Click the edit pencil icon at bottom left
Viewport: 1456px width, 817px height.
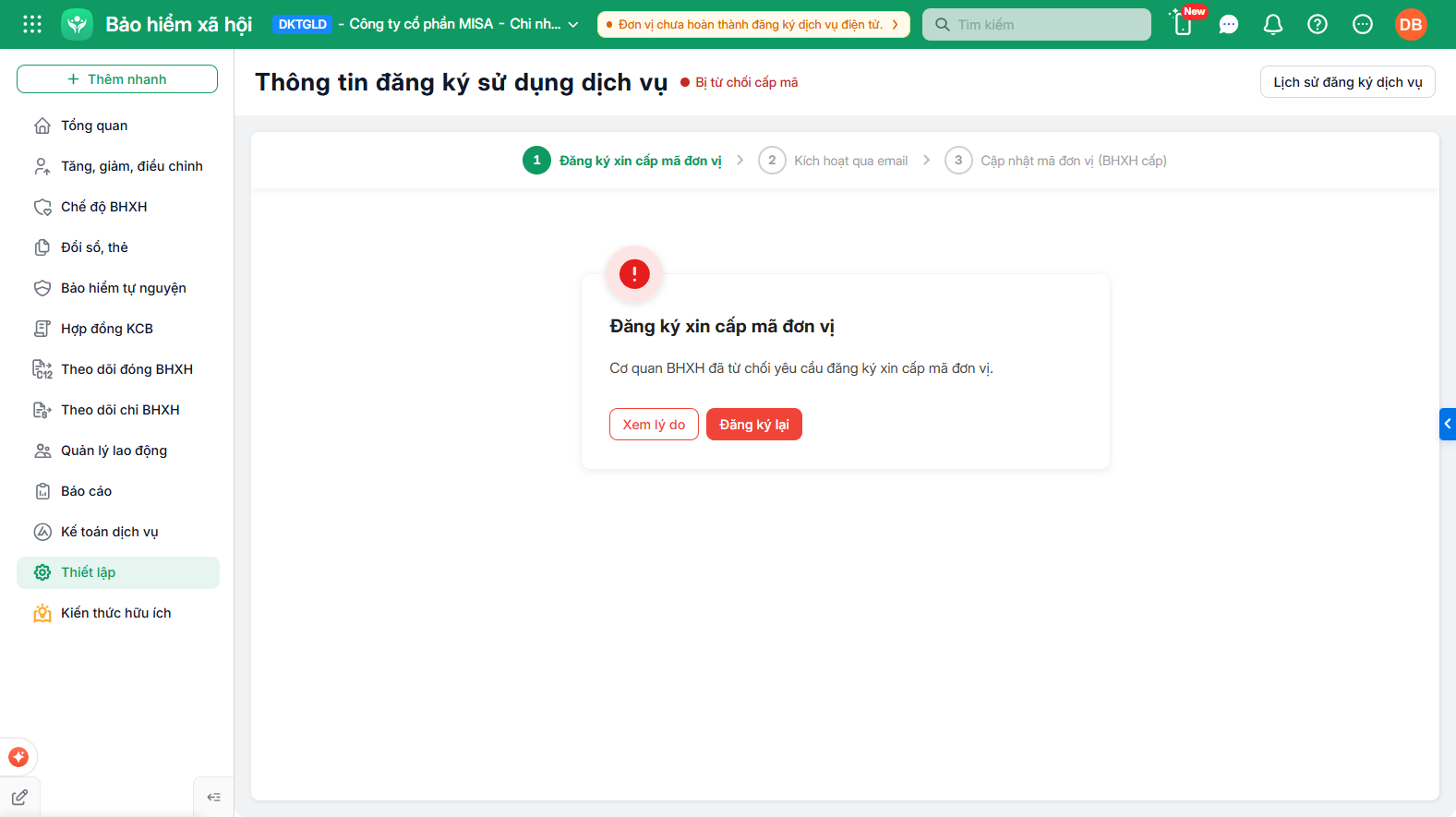pos(19,798)
